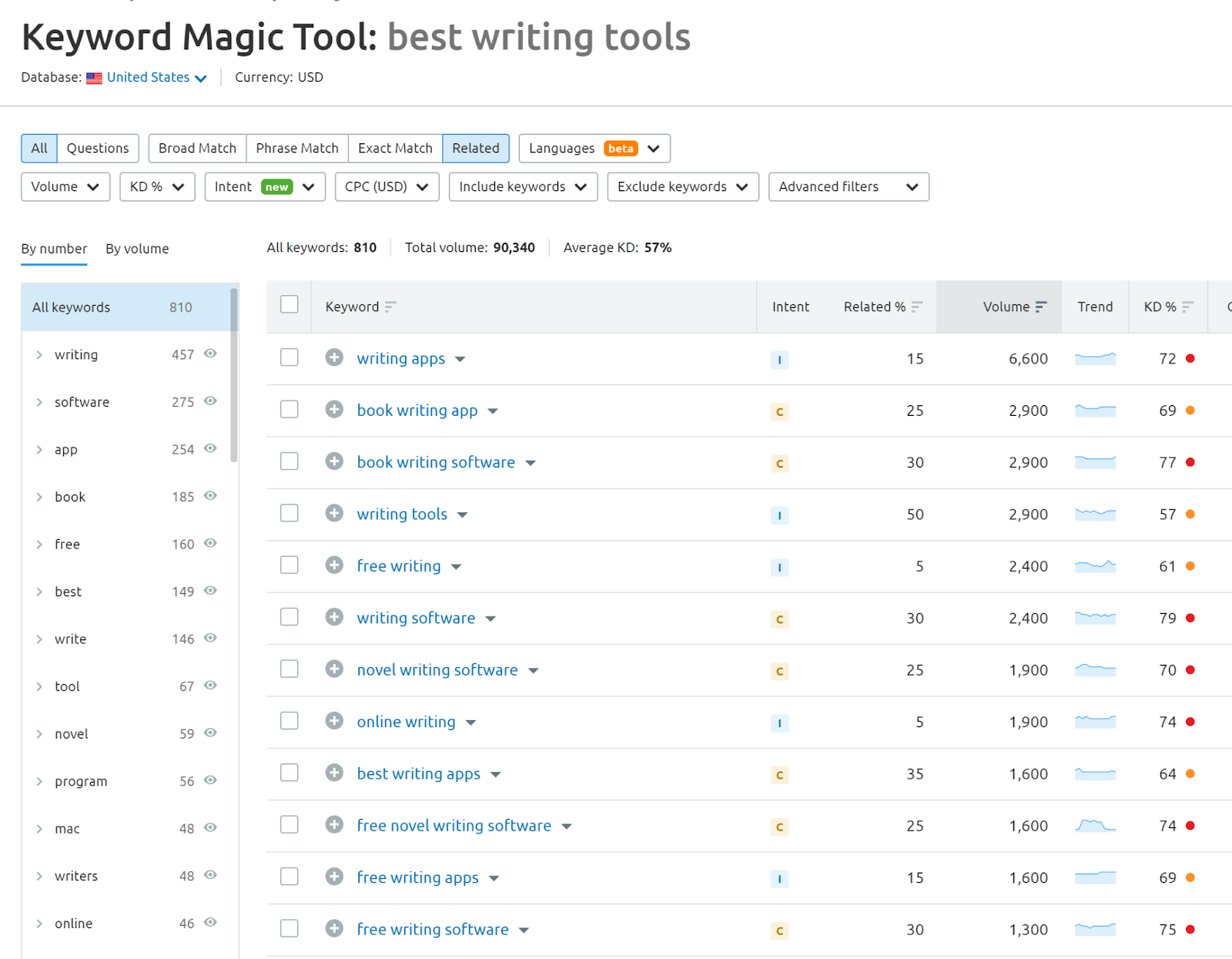Hide the 'software' keyword group
Image resolution: width=1232 pixels, height=959 pixels.
point(210,401)
